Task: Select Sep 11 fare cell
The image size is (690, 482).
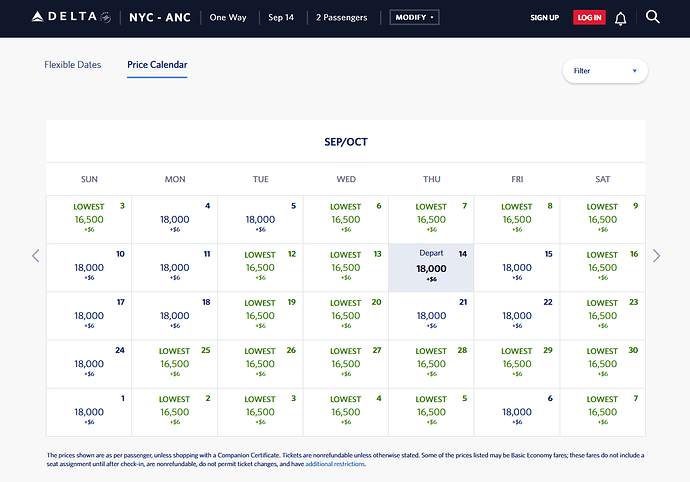Action: [175, 268]
